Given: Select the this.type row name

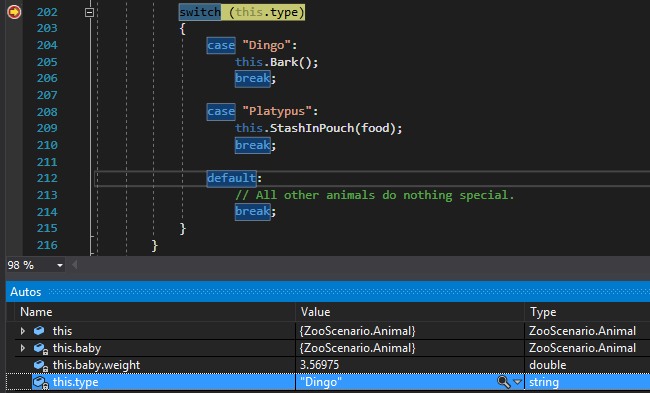Looking at the screenshot, I should (x=75, y=382).
